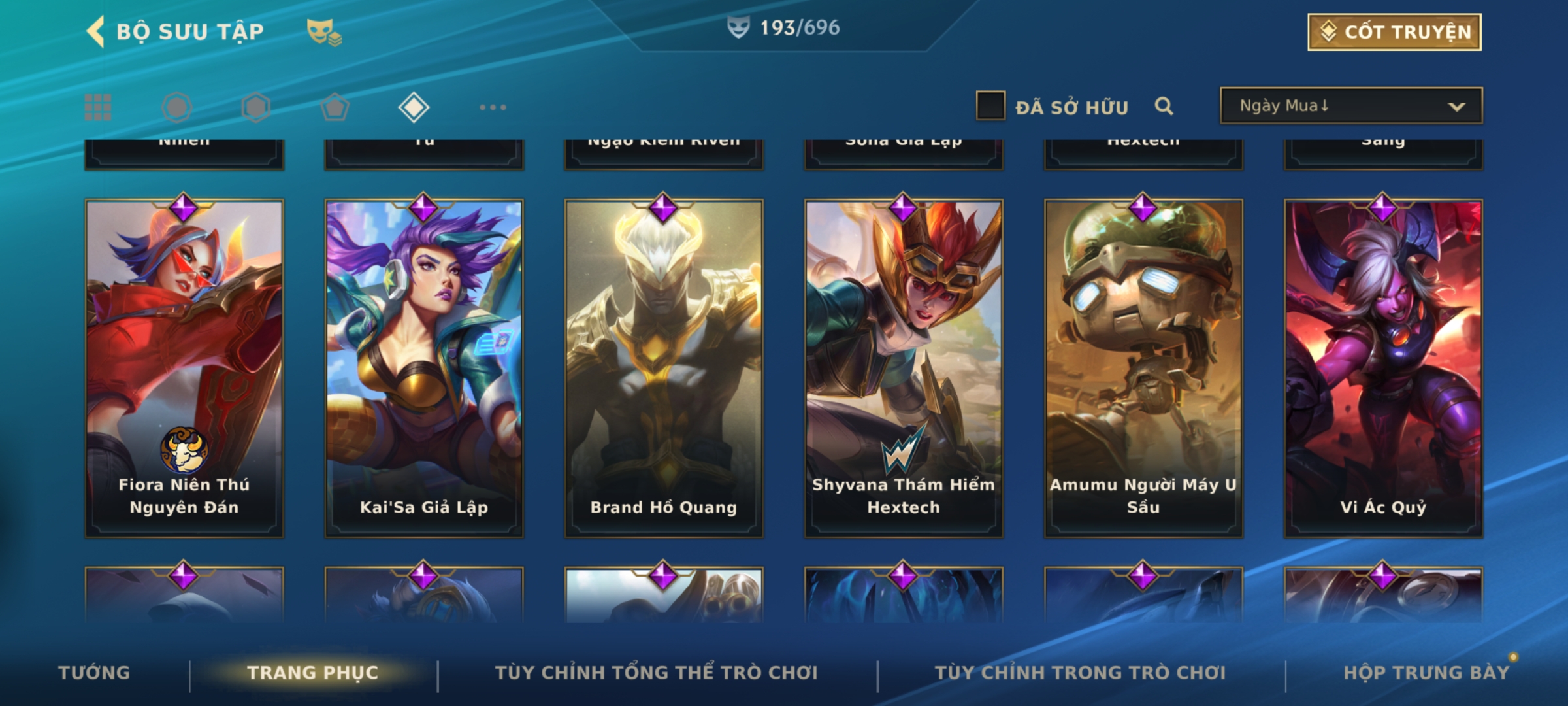Switch to the Tướng tab

(x=94, y=673)
